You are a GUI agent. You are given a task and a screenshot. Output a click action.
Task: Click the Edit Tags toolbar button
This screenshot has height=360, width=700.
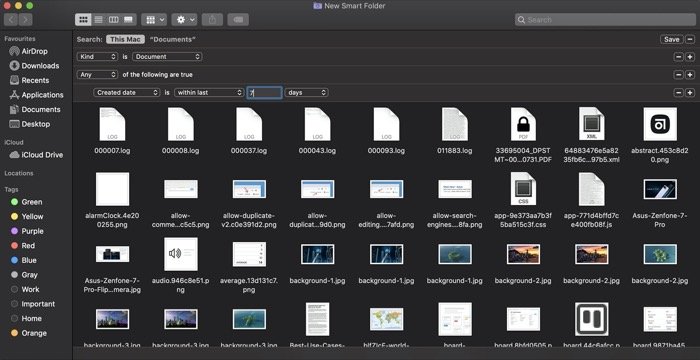click(x=238, y=20)
